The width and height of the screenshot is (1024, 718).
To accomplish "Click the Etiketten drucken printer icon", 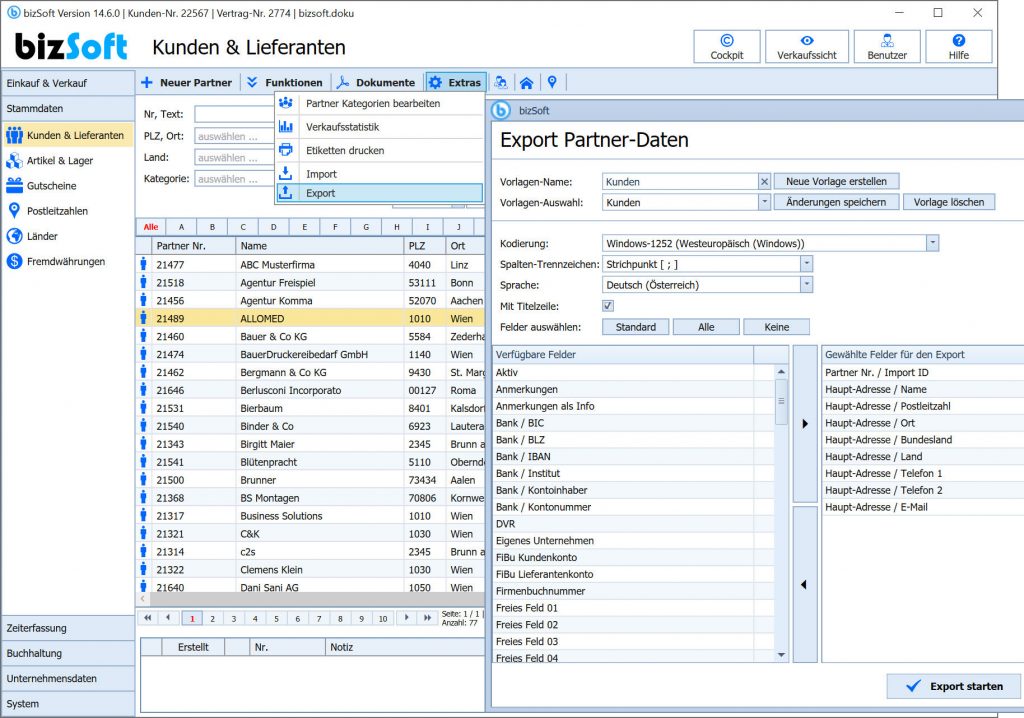I will (x=286, y=150).
